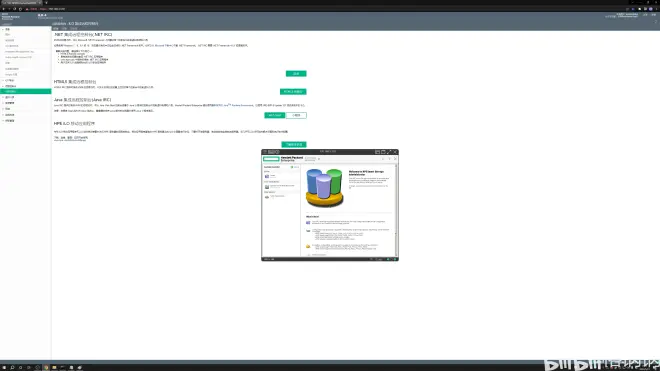
Task: Click the green launch button under .NET IRC section
Action: pyautogui.click(x=296, y=74)
